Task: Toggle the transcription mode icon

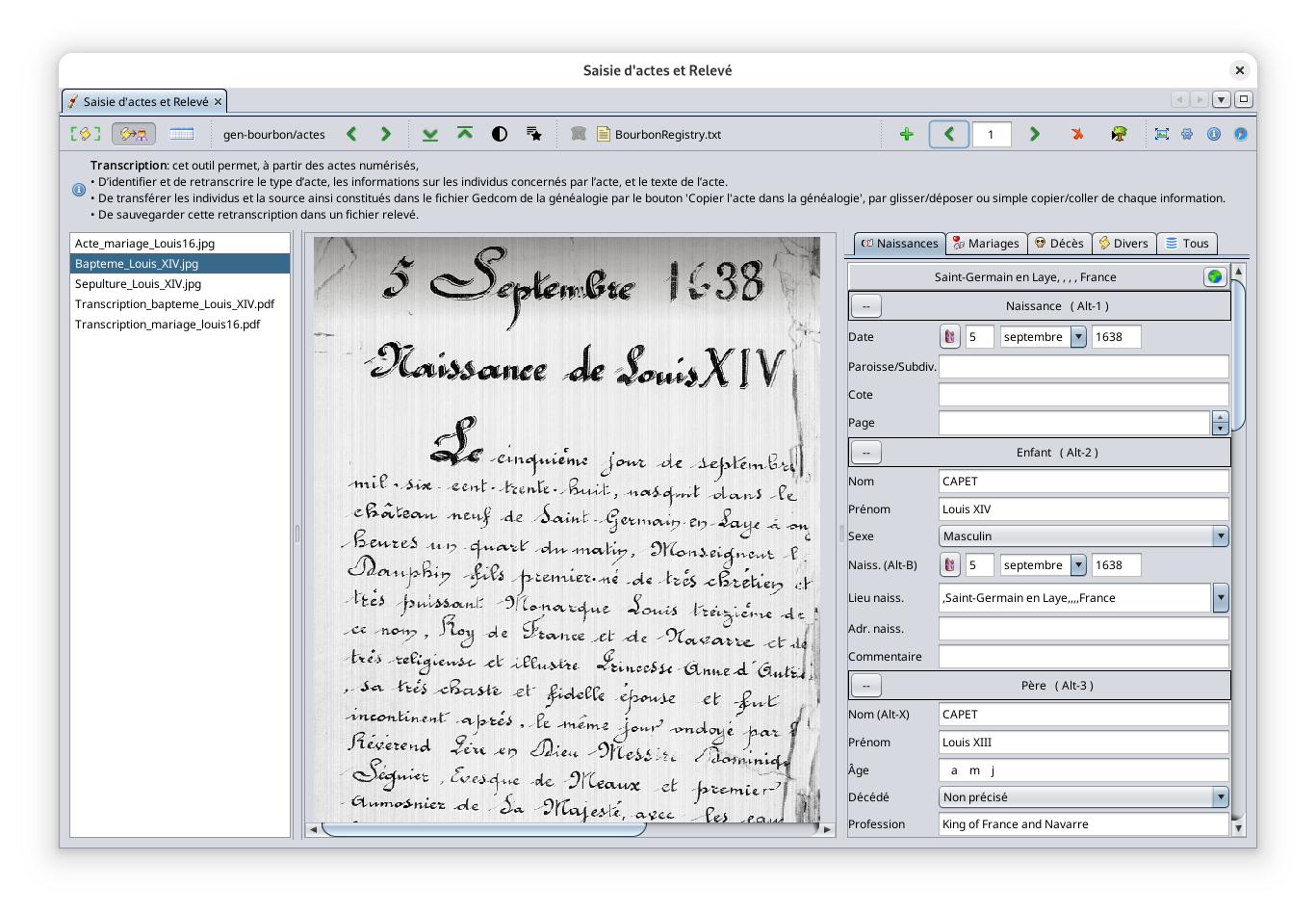Action: [x=134, y=134]
